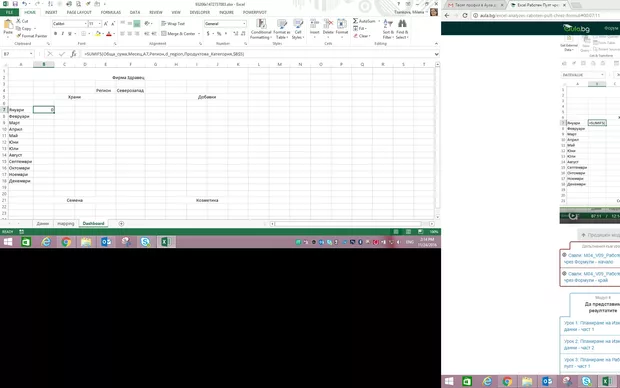Click into the SUMIFS formula bar
The height and width of the screenshot is (388, 620).
(257, 54)
